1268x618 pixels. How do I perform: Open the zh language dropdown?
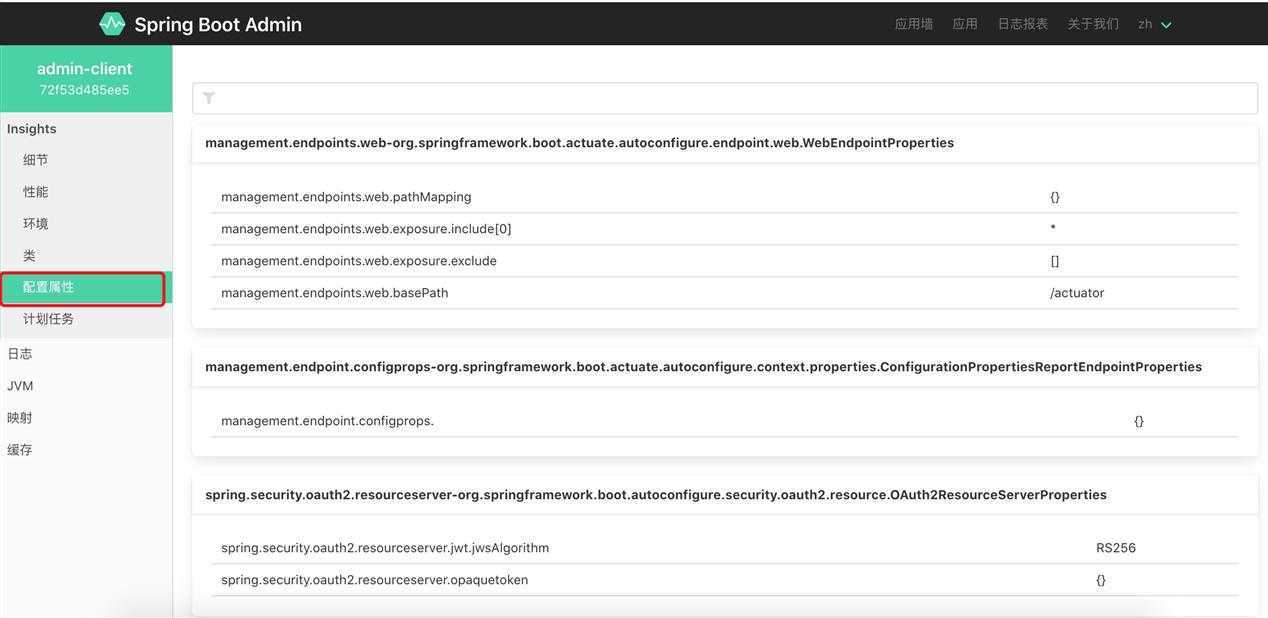tap(1154, 24)
